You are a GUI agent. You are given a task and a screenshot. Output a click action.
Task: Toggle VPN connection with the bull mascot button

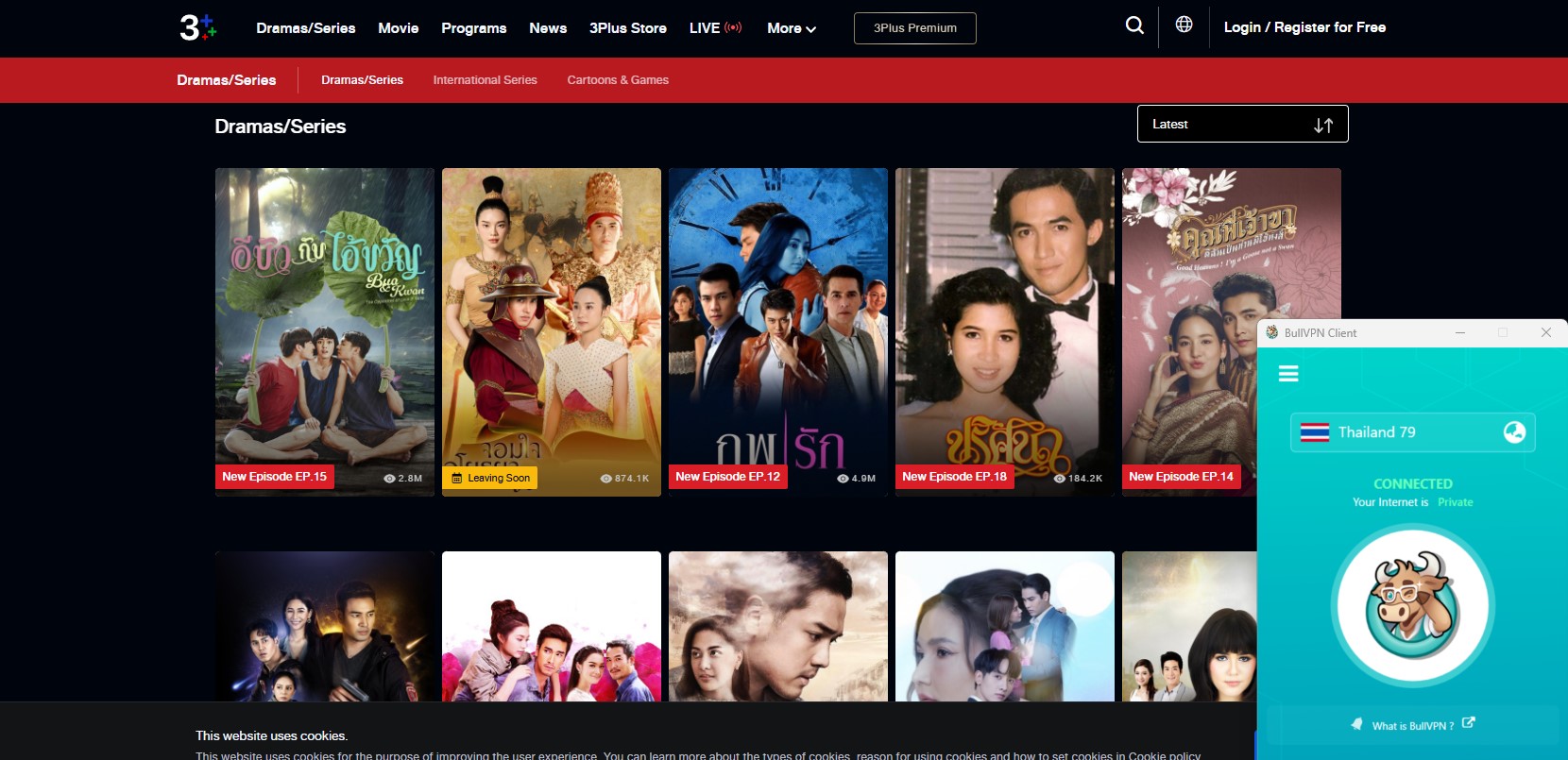pos(1412,605)
